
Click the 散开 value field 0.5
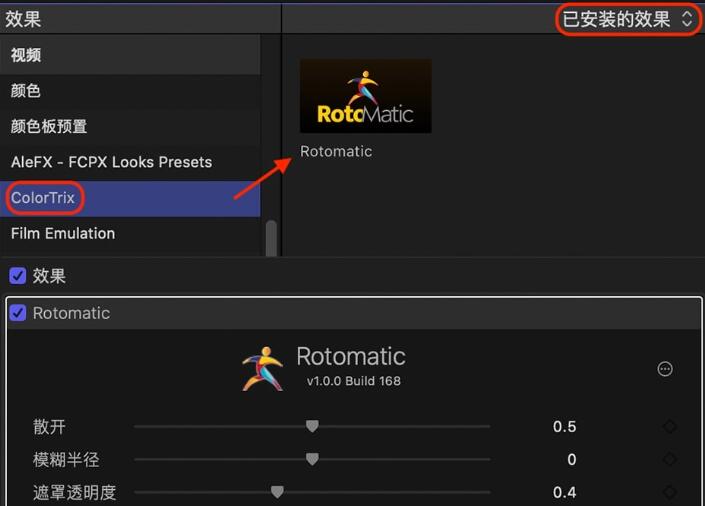(564, 426)
